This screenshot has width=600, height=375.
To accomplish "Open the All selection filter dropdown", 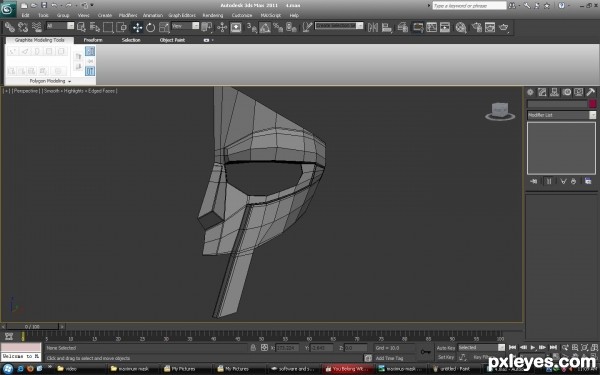I will pyautogui.click(x=60, y=26).
